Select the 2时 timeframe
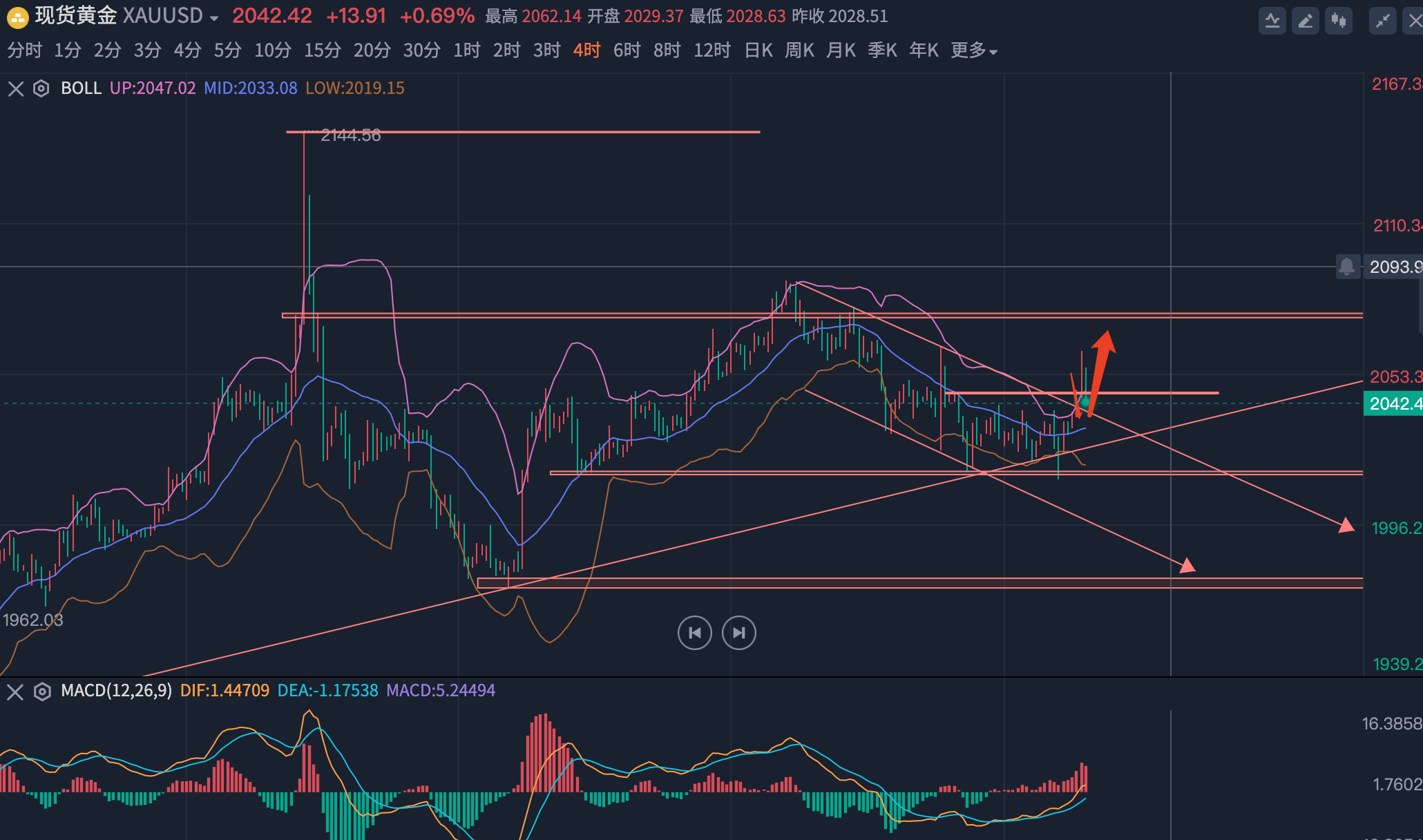The image size is (1423, 840). click(x=507, y=50)
